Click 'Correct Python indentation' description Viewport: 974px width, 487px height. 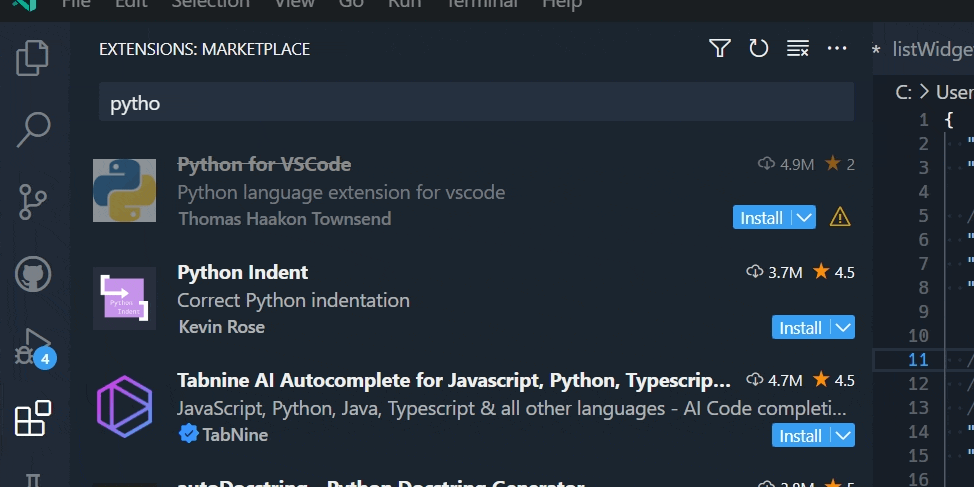tap(293, 301)
